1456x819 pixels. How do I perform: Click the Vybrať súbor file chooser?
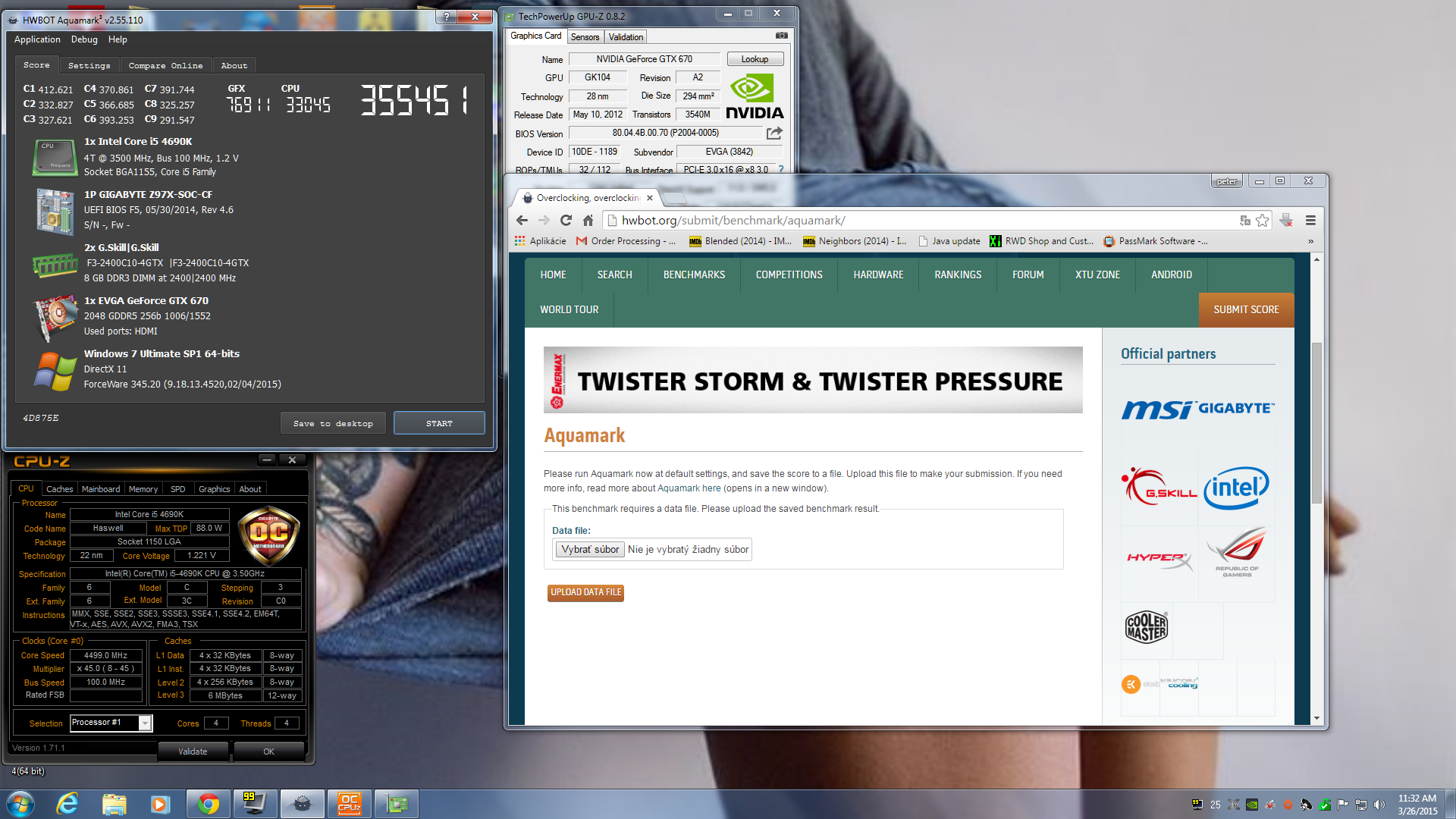590,550
